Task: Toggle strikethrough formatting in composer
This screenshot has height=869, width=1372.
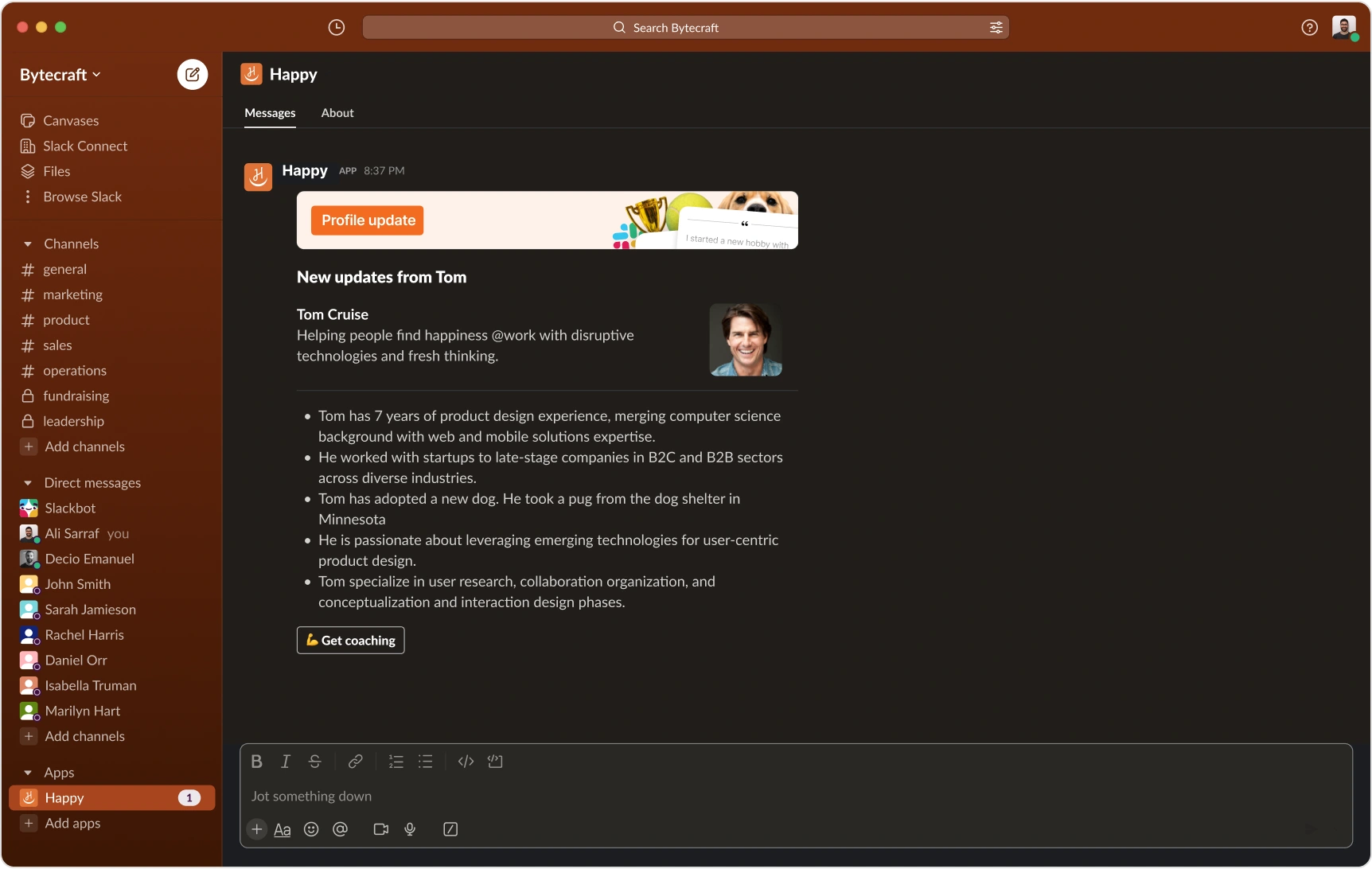Action: tap(314, 762)
